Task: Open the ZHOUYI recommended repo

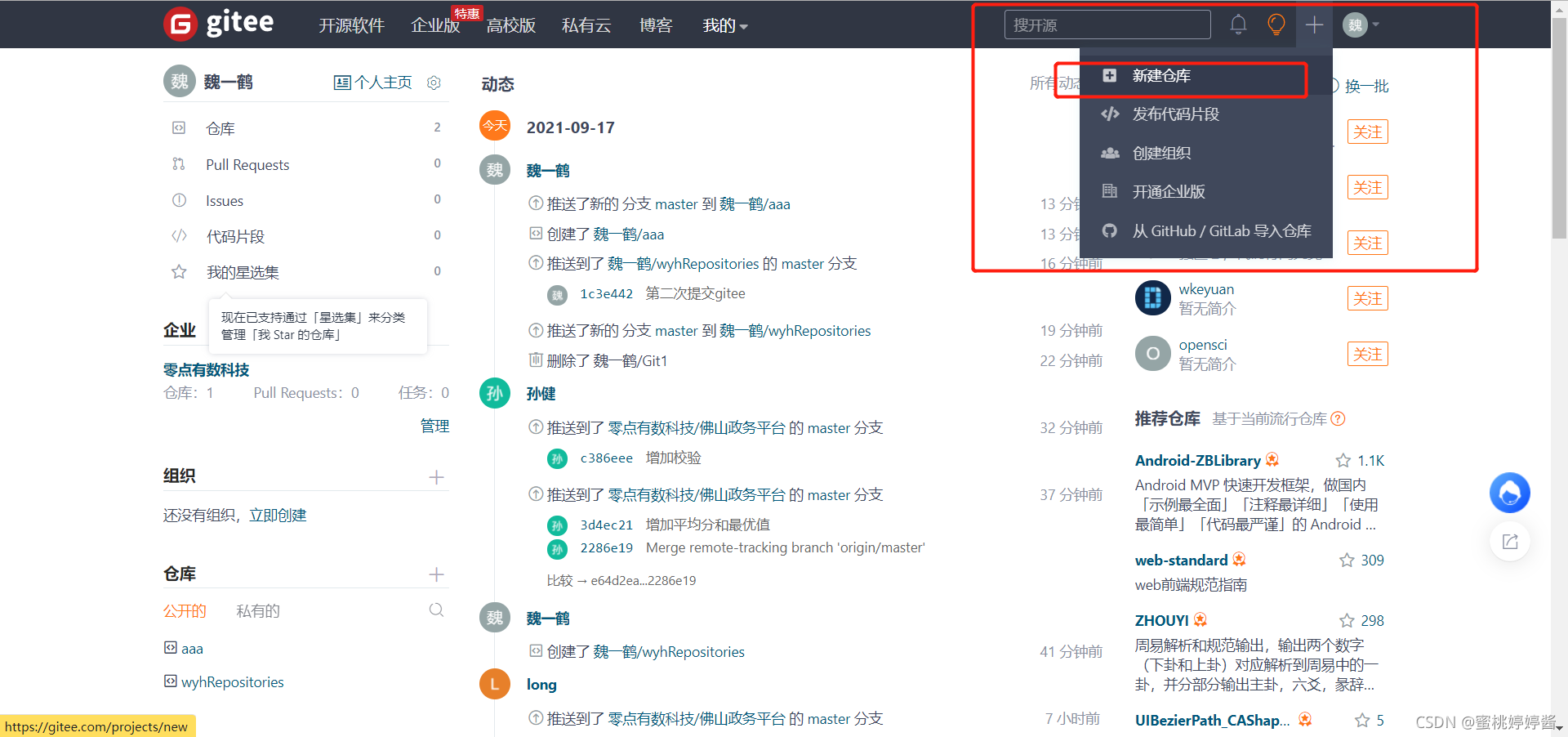Action: point(1161,620)
